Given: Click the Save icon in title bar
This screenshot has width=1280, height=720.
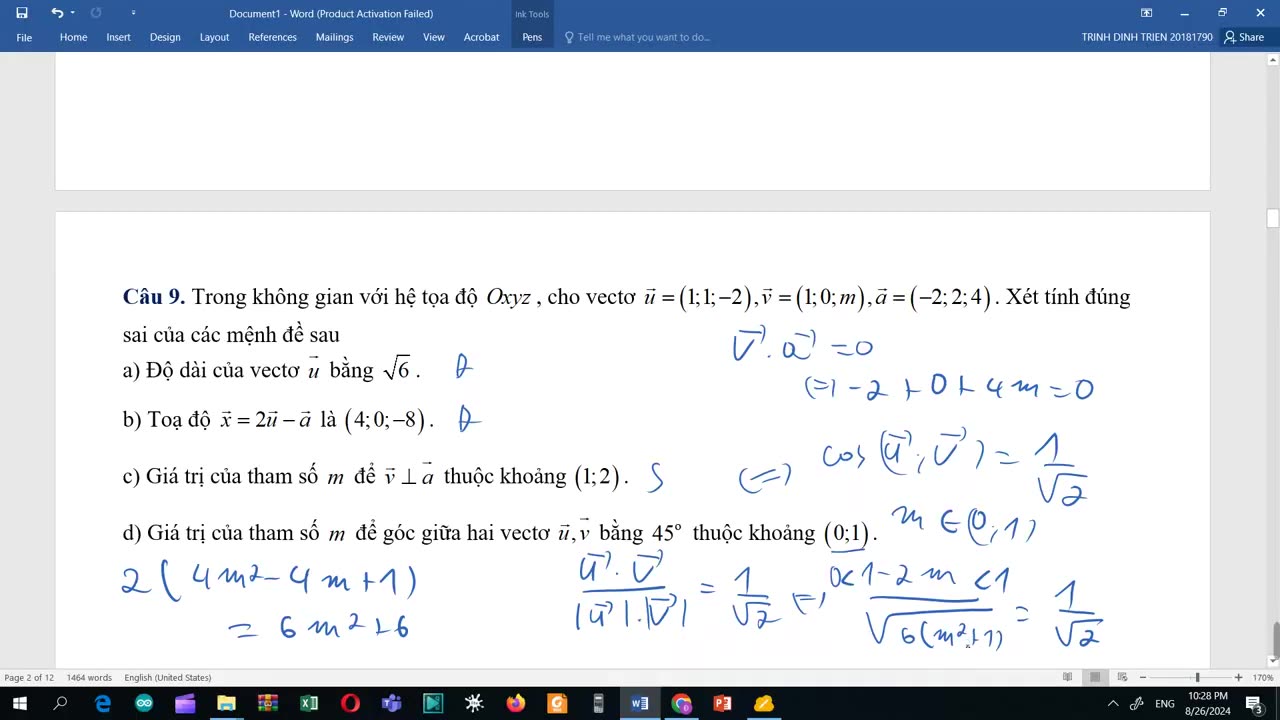Looking at the screenshot, I should point(22,13).
